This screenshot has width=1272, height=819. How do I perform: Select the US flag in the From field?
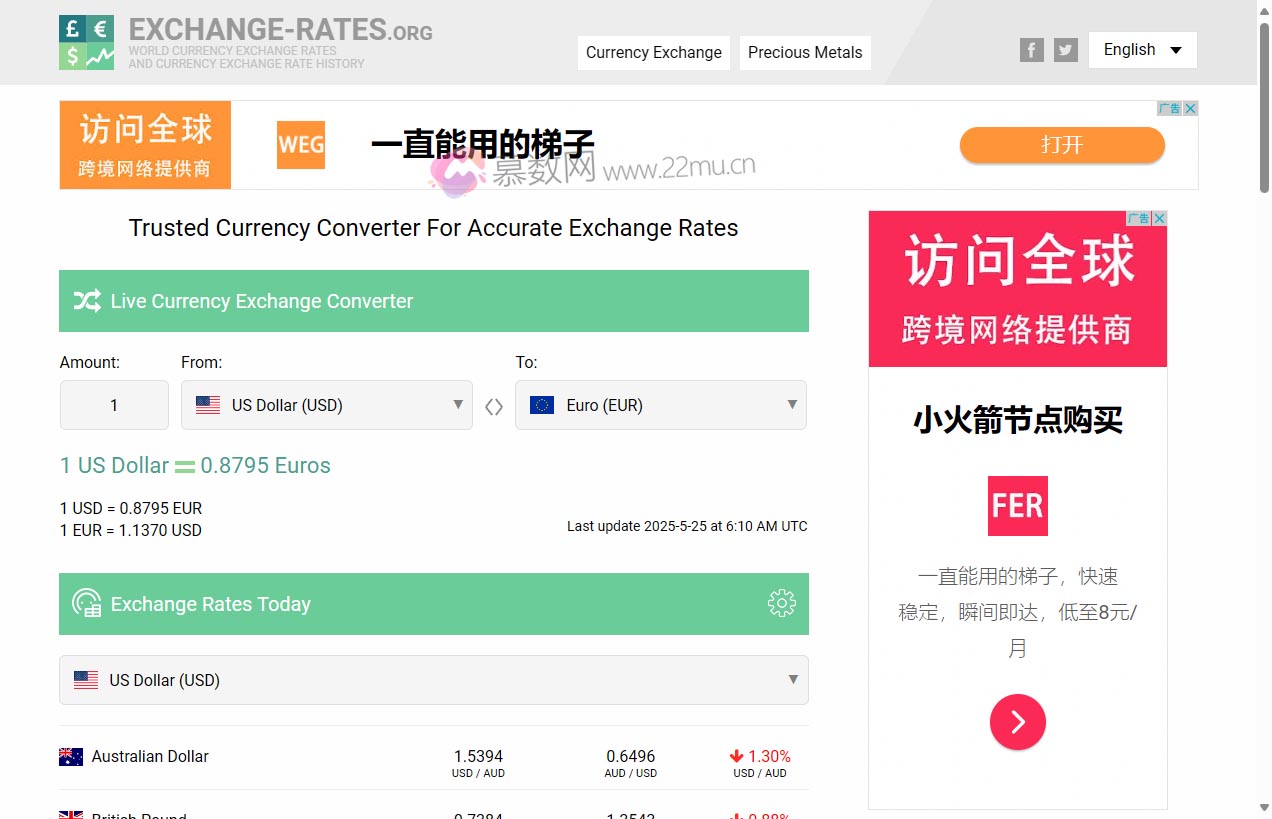pos(207,405)
